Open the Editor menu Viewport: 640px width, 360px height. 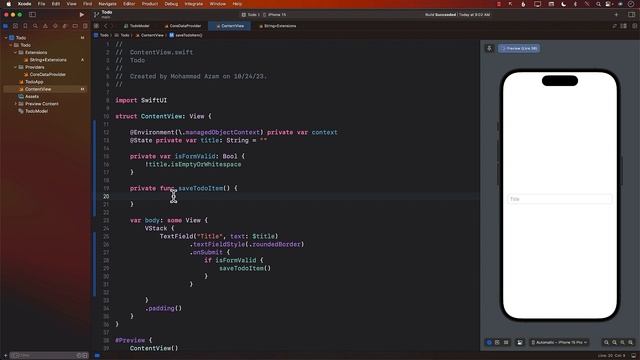pos(129,4)
